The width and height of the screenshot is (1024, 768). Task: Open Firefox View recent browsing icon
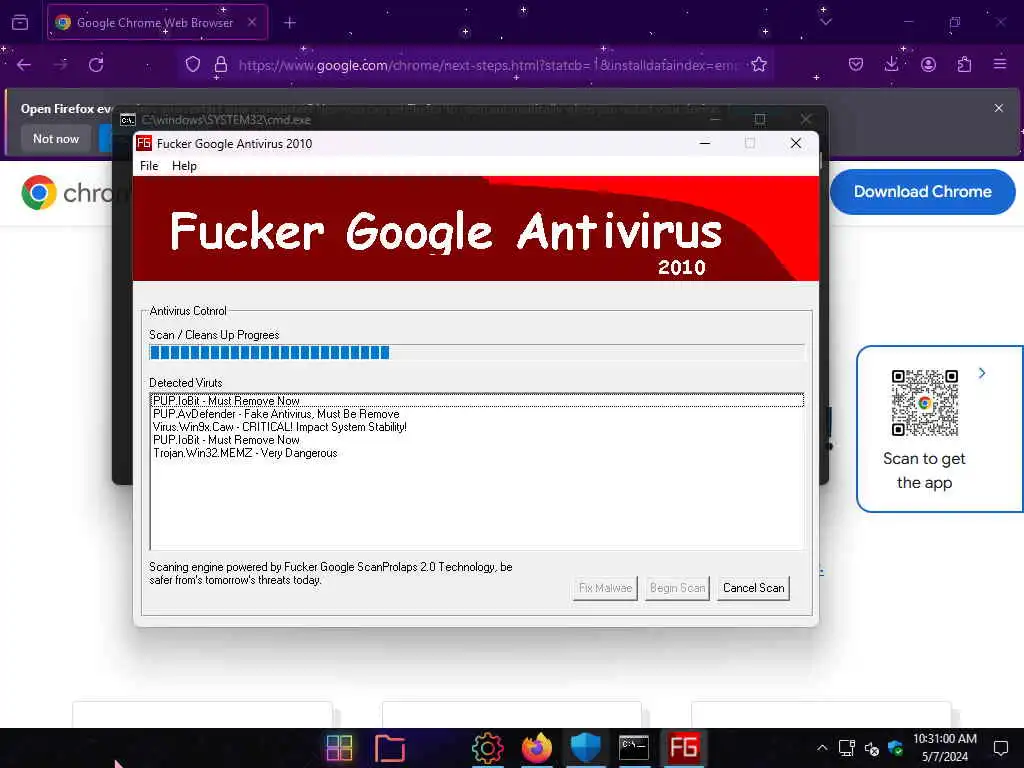click(x=20, y=23)
